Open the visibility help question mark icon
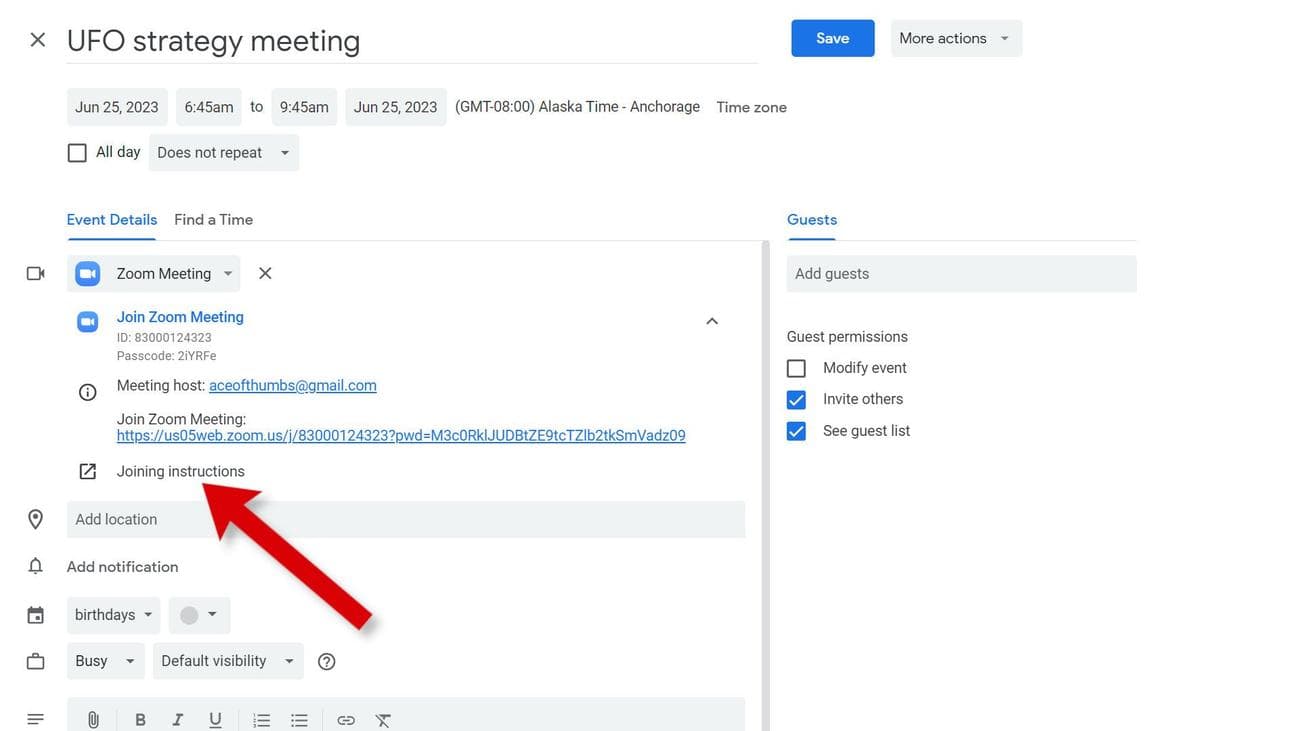This screenshot has height=731, width=1300. click(x=326, y=661)
